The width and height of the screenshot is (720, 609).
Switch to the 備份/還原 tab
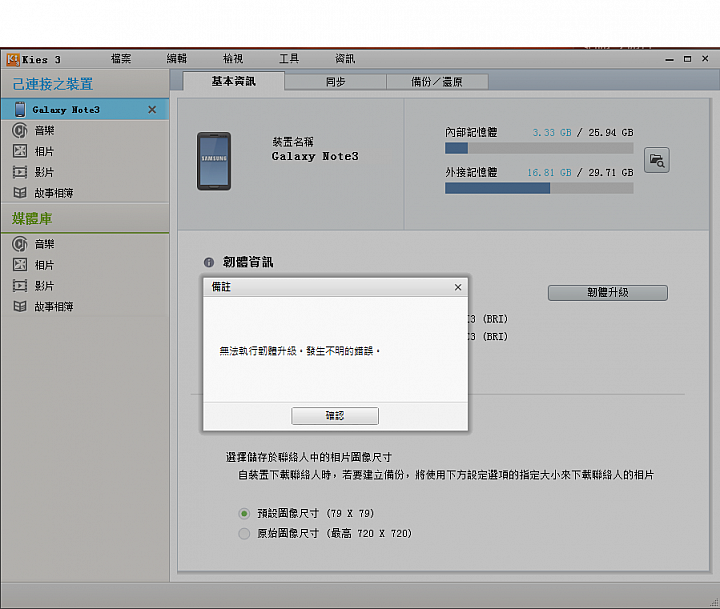pyautogui.click(x=437, y=82)
